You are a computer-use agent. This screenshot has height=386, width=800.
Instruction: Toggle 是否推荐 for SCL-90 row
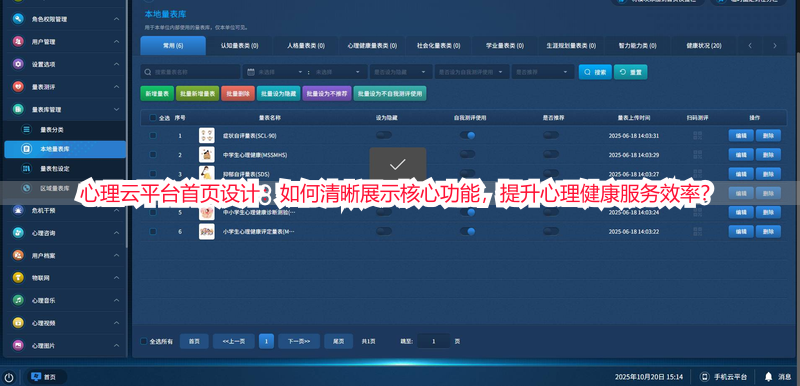(551, 135)
